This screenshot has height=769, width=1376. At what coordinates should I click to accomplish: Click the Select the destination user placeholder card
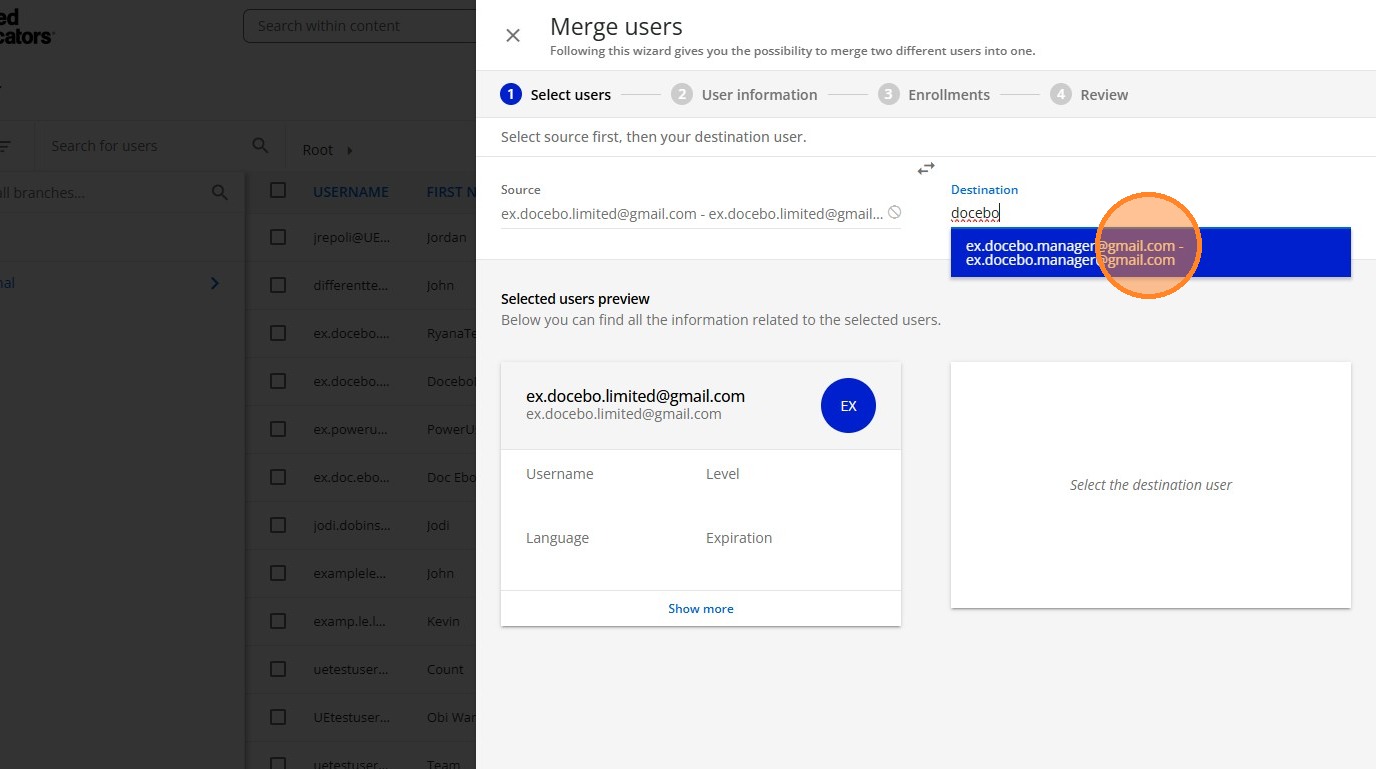[x=1150, y=485]
